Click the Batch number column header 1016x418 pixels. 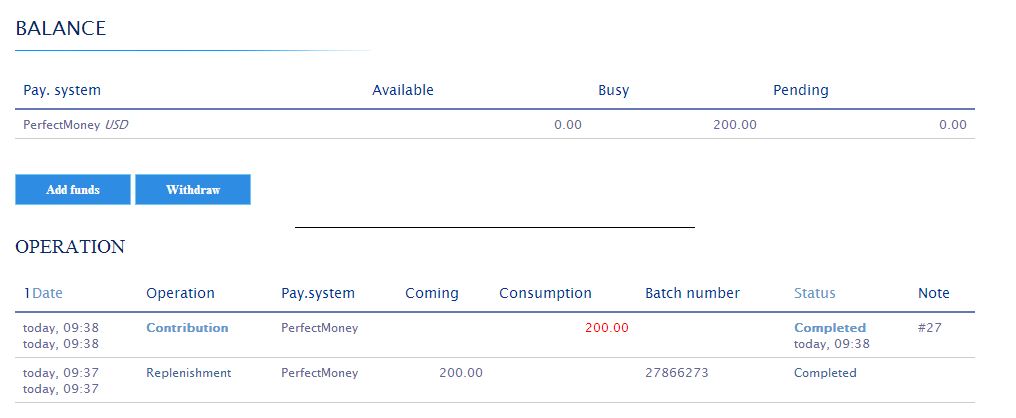[692, 293]
